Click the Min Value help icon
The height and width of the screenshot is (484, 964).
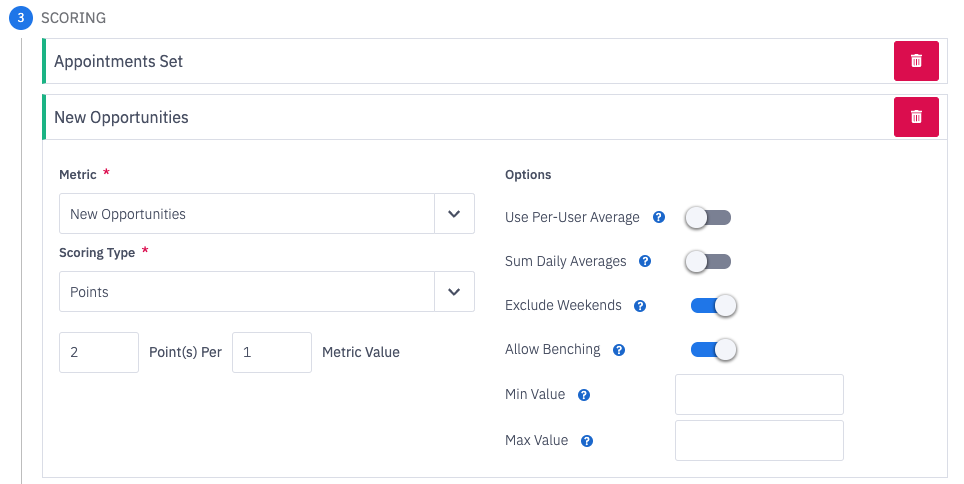tap(584, 395)
